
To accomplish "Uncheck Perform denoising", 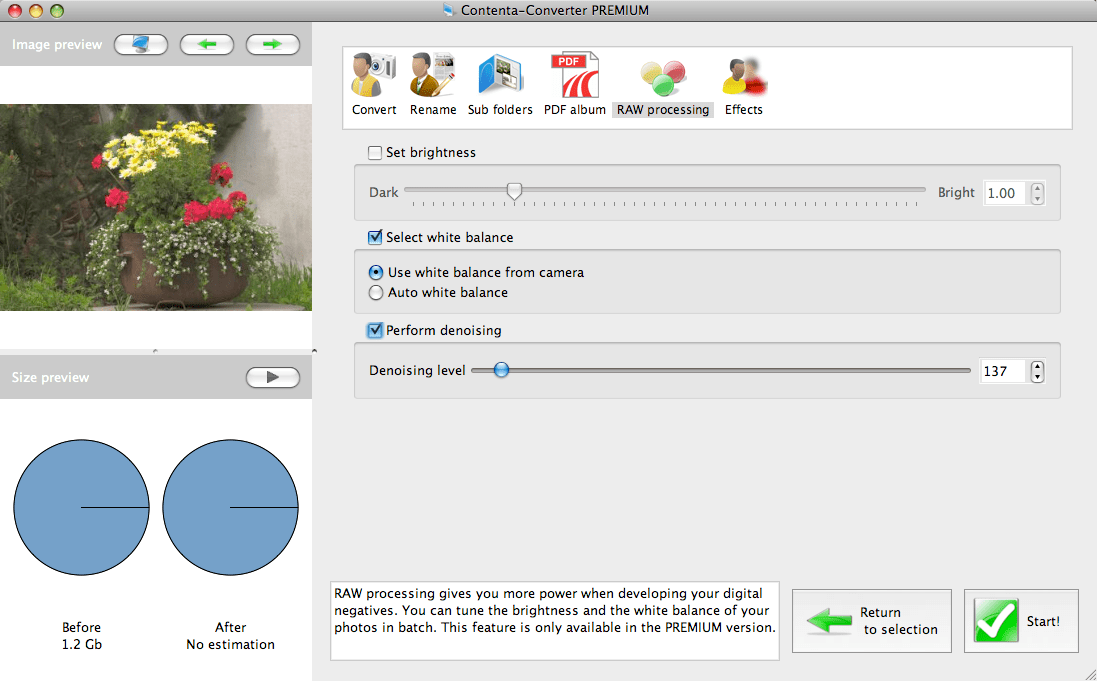I will tap(375, 330).
